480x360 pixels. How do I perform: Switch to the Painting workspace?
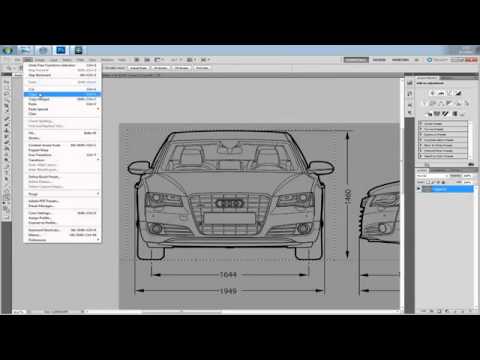[x=400, y=60]
